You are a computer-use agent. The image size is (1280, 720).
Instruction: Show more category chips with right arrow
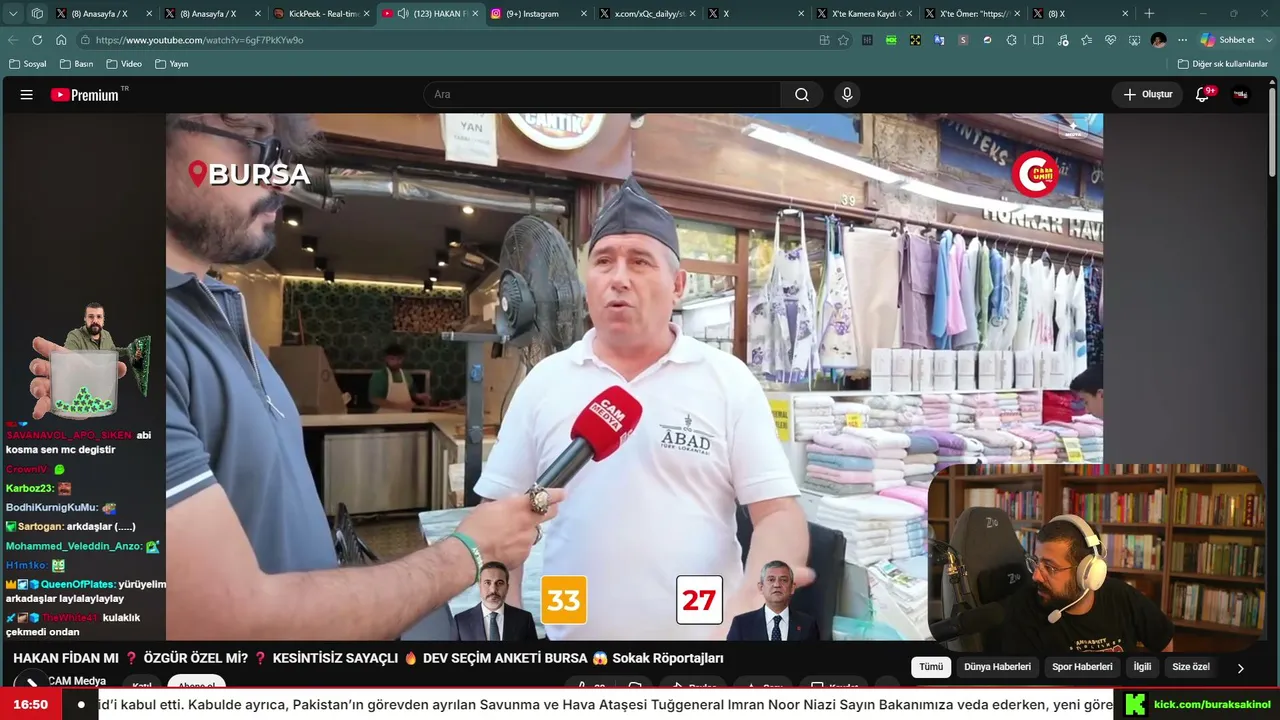tap(1240, 667)
